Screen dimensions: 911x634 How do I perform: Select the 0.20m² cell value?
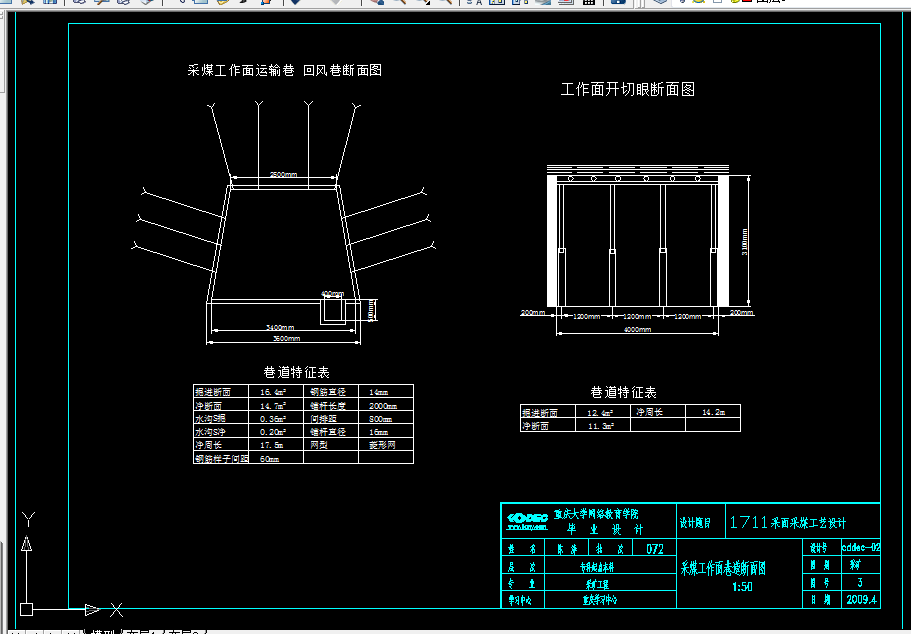(x=273, y=432)
